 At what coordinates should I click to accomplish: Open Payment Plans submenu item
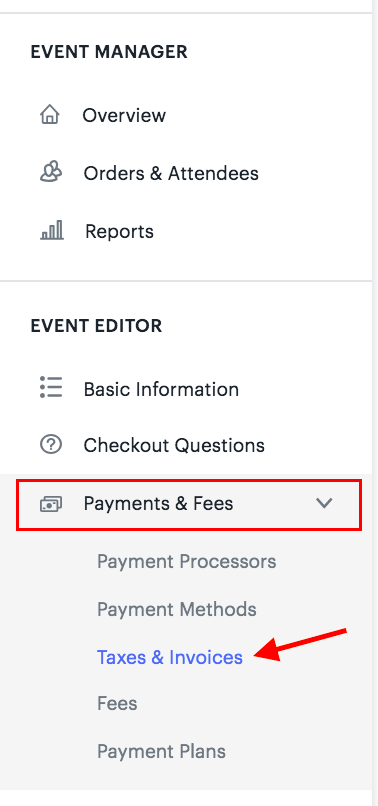point(161,752)
